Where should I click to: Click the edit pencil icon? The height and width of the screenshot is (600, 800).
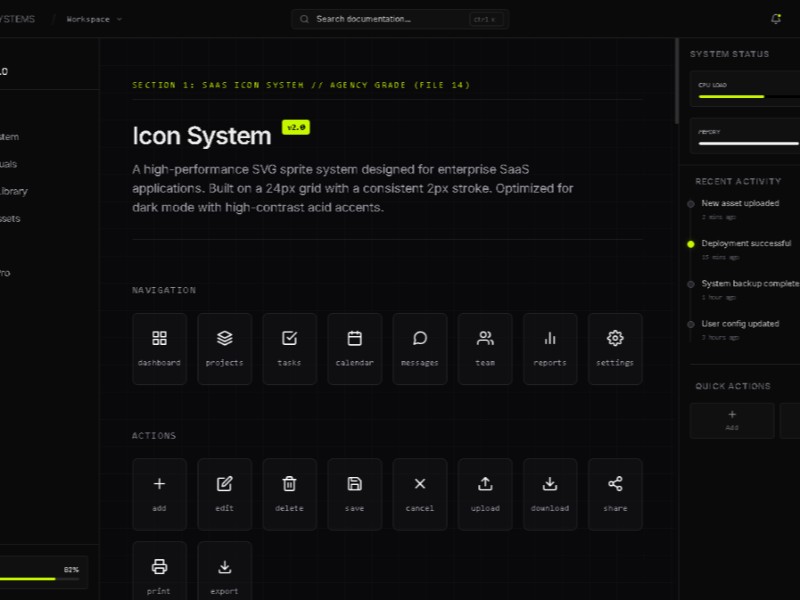coord(224,493)
